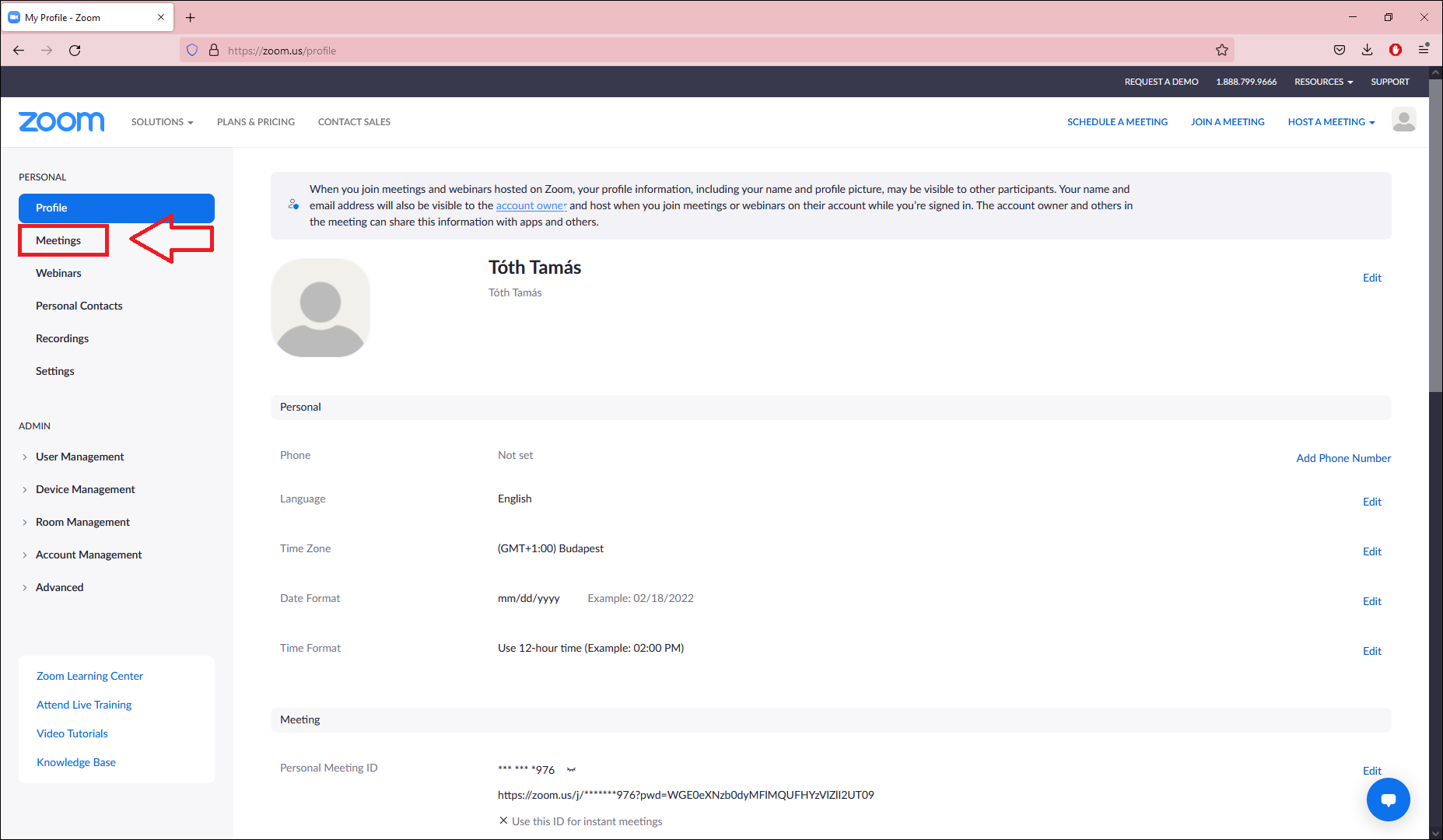The image size is (1443, 840).
Task: Expand the Account Management section
Action: coord(89,555)
